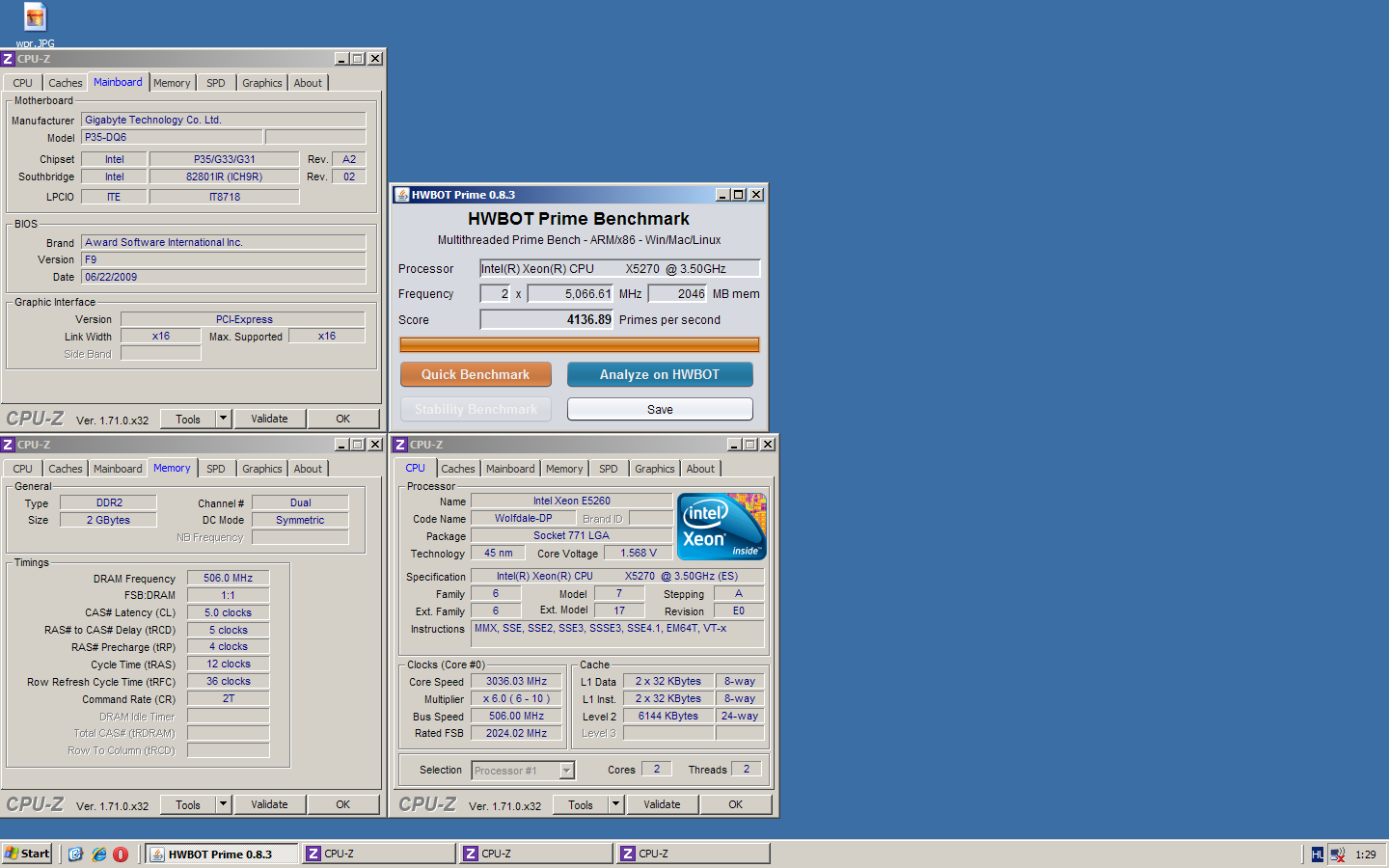The width and height of the screenshot is (1389, 868).
Task: Click the Level 2 6144 KBytes value
Action: pyautogui.click(x=668, y=716)
